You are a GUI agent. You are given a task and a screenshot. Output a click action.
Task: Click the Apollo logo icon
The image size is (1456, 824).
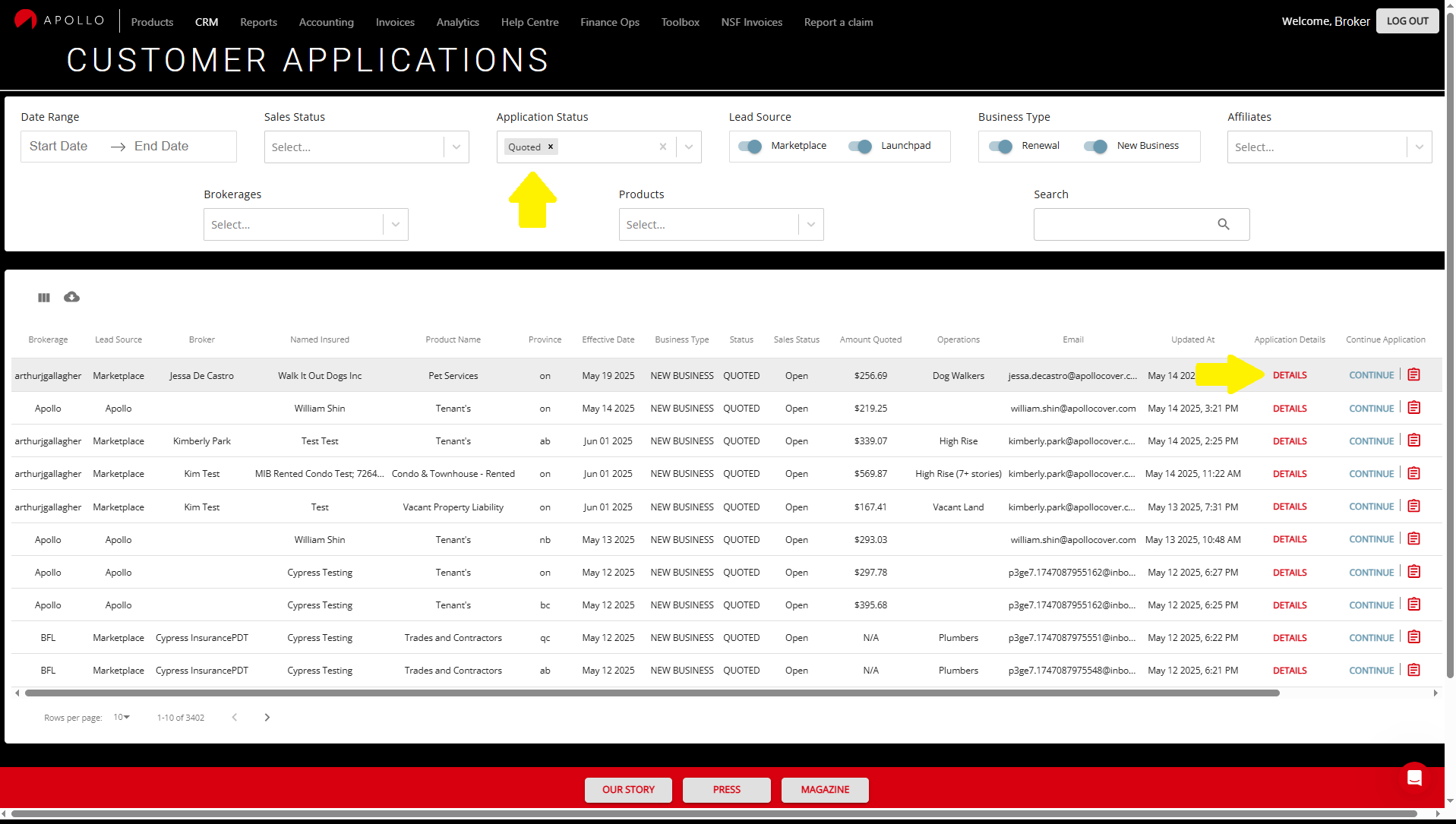coord(25,20)
